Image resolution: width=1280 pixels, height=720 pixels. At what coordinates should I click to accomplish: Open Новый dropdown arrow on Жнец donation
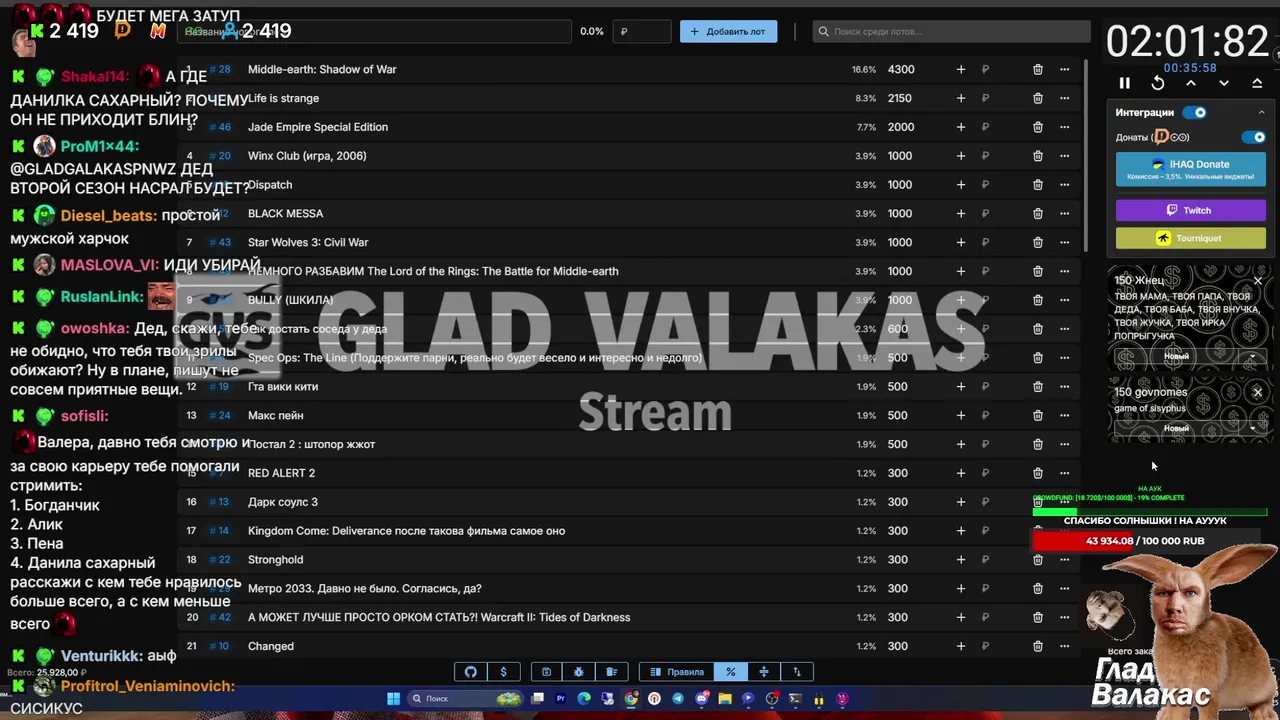tap(1252, 357)
